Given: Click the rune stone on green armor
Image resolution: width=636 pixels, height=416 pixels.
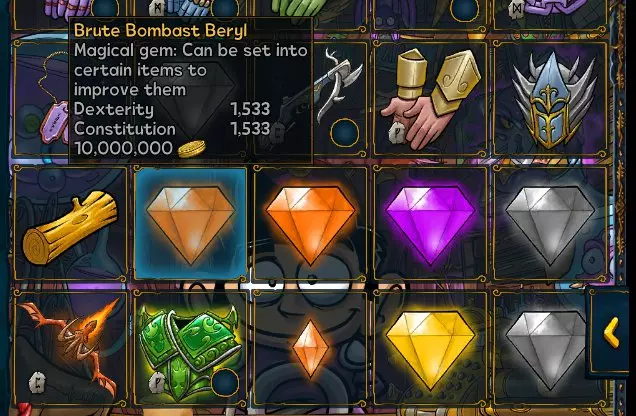Looking at the screenshot, I should pos(157,382).
